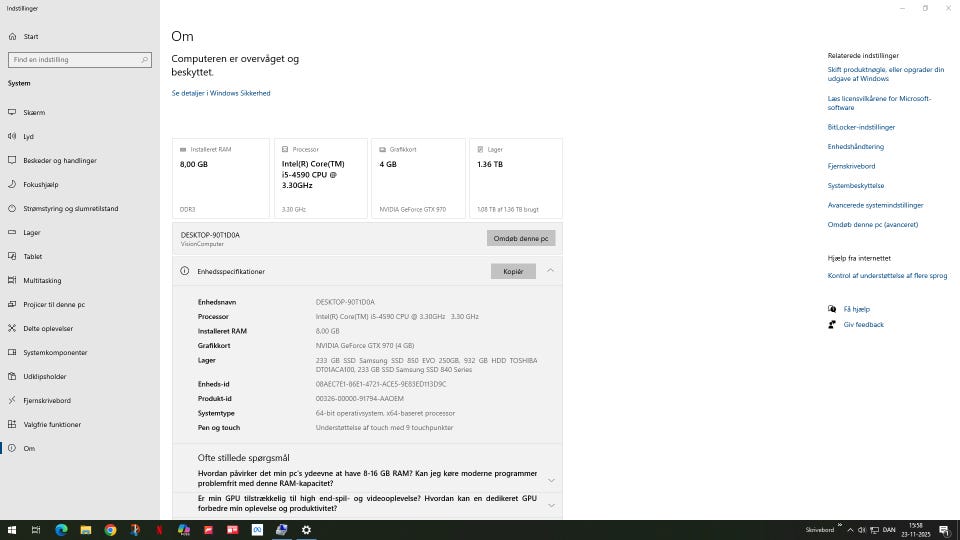Image resolution: width=960 pixels, height=540 pixels.
Task: Open Netflix from the taskbar
Action: (159, 530)
